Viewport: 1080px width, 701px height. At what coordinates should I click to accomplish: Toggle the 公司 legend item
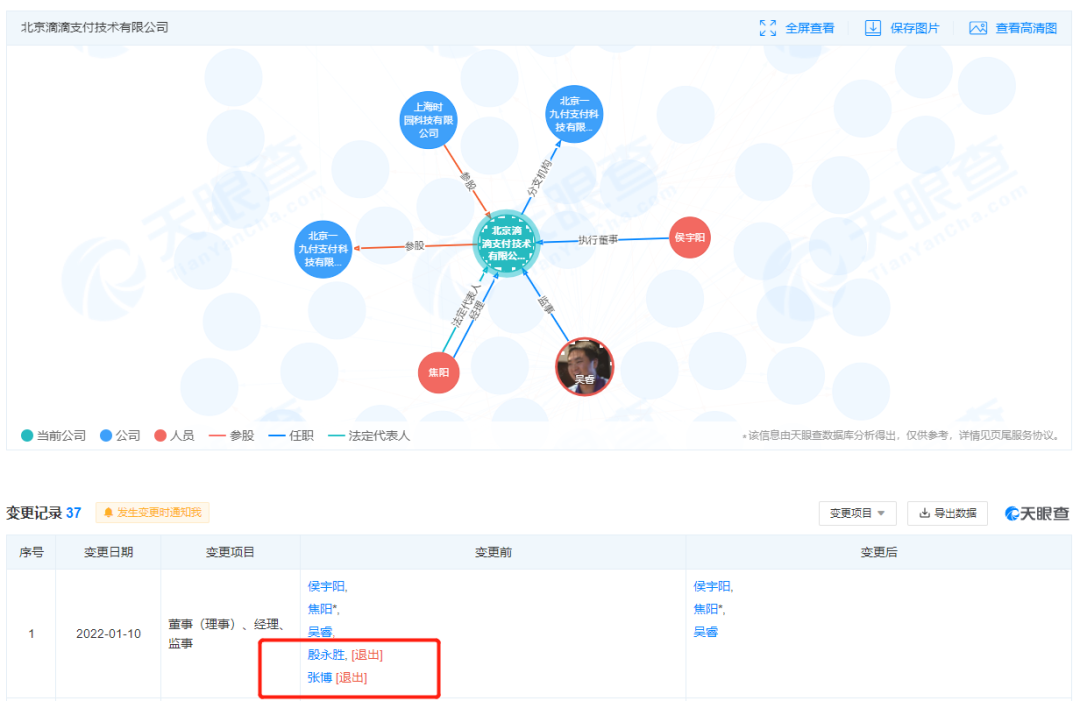pyautogui.click(x=120, y=436)
